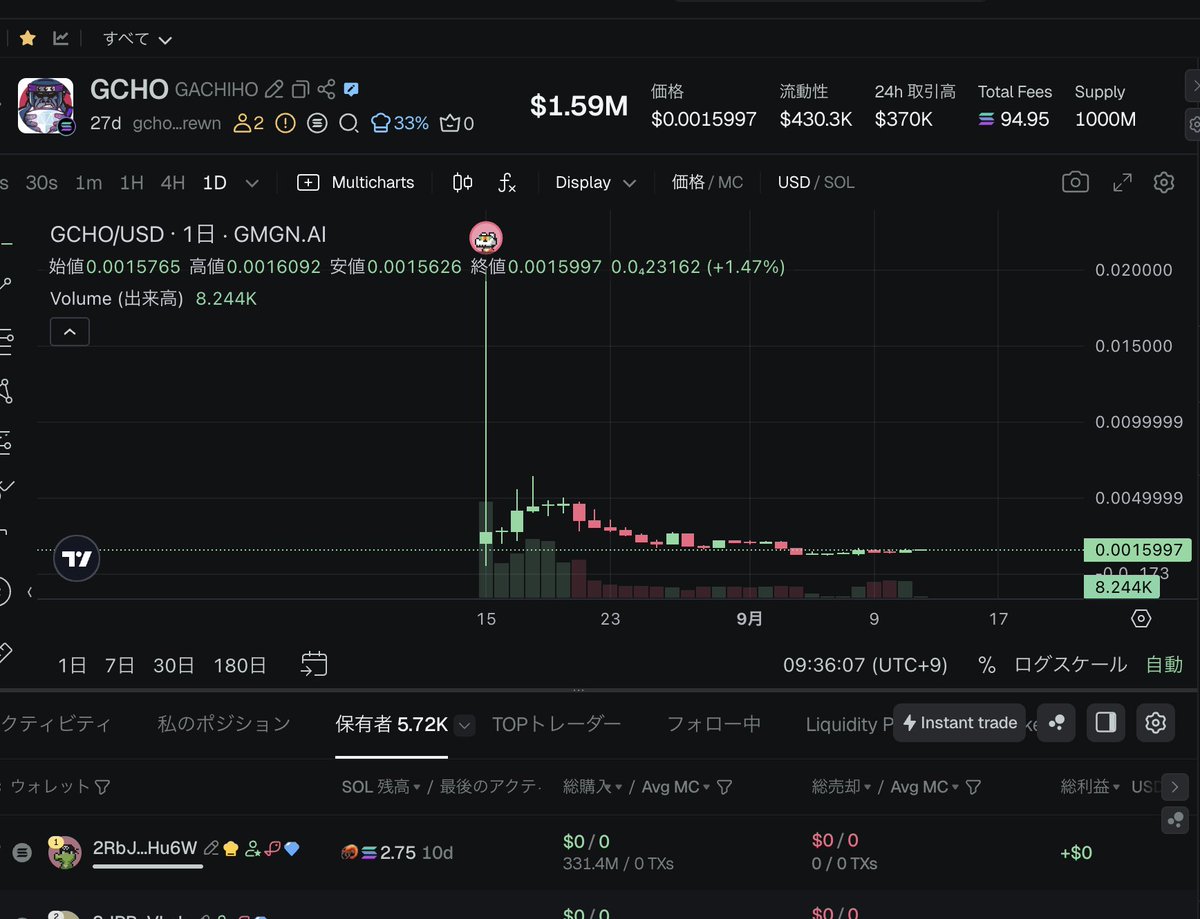Select the 30日 range button
This screenshot has height=919, width=1200.
(174, 665)
